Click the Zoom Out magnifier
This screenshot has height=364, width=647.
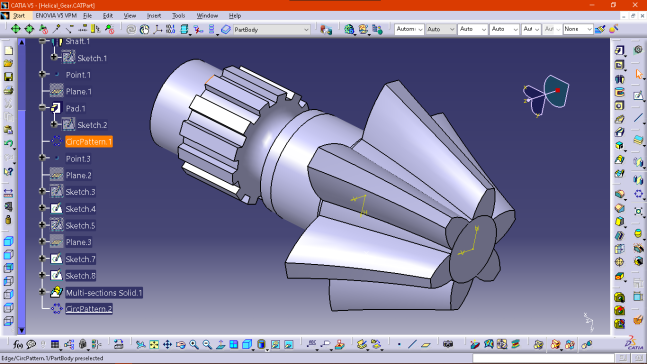point(207,344)
